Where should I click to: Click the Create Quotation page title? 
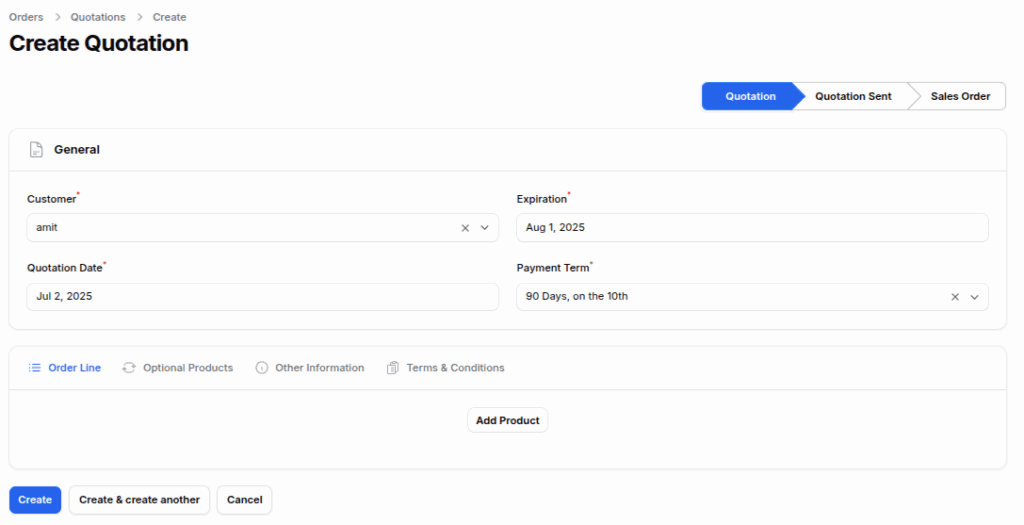point(99,44)
